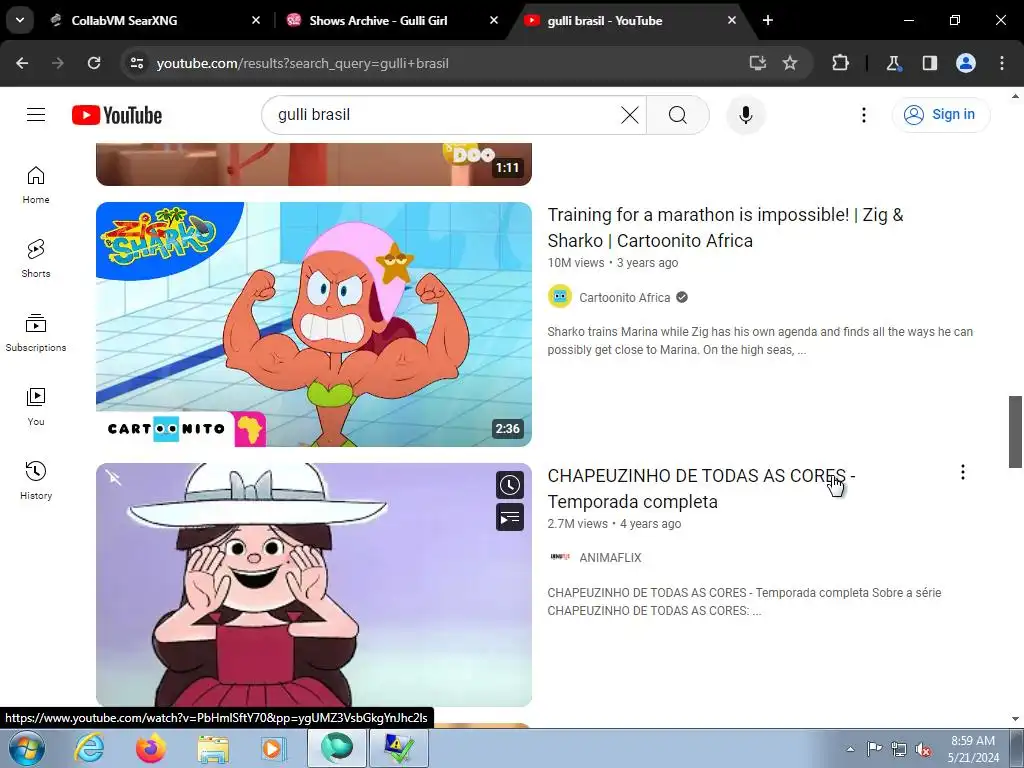Launch Firefox from the taskbar

point(150,748)
